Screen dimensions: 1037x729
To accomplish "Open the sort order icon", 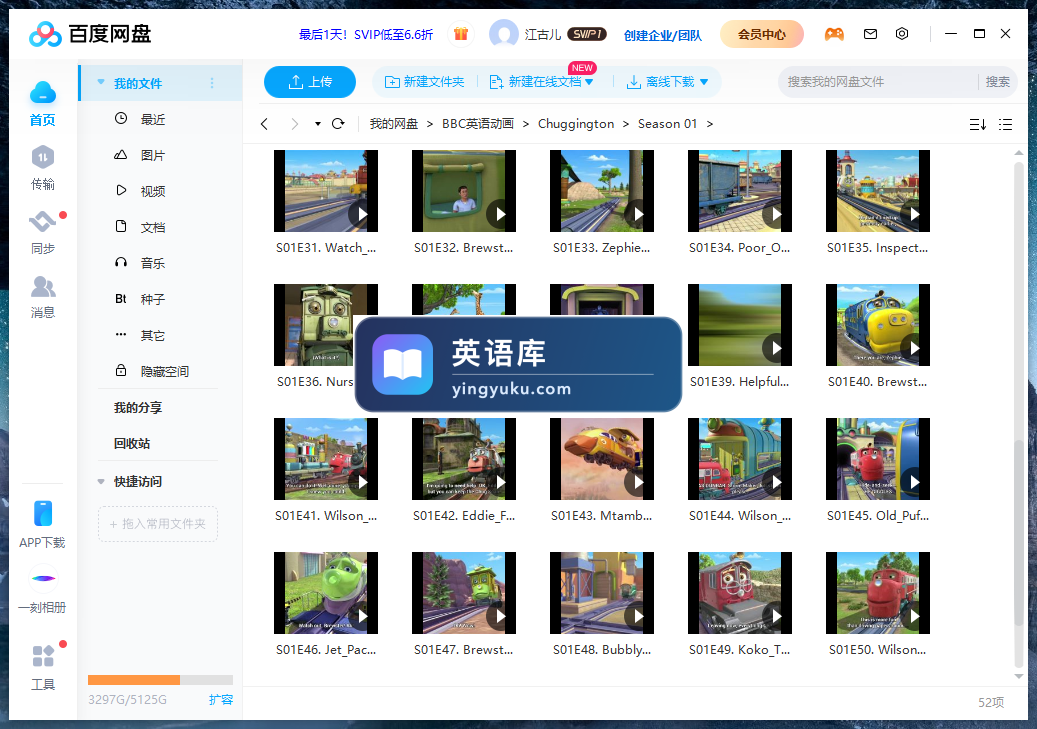I will tap(977, 124).
